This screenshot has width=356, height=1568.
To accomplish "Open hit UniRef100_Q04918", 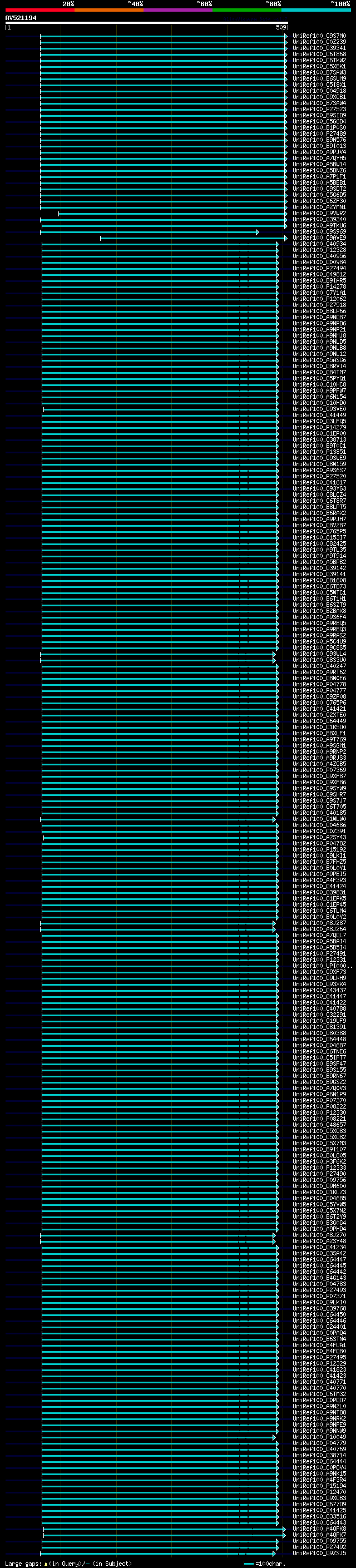I will [319, 91].
